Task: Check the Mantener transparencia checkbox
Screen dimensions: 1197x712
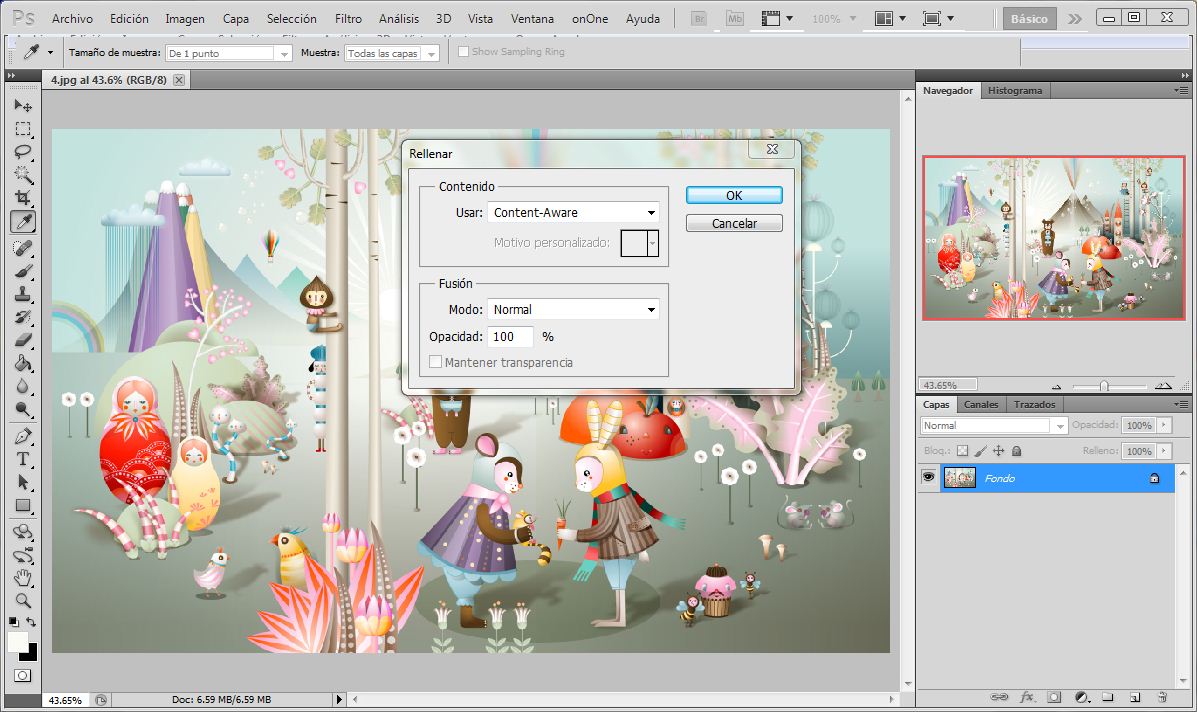Action: 435,362
